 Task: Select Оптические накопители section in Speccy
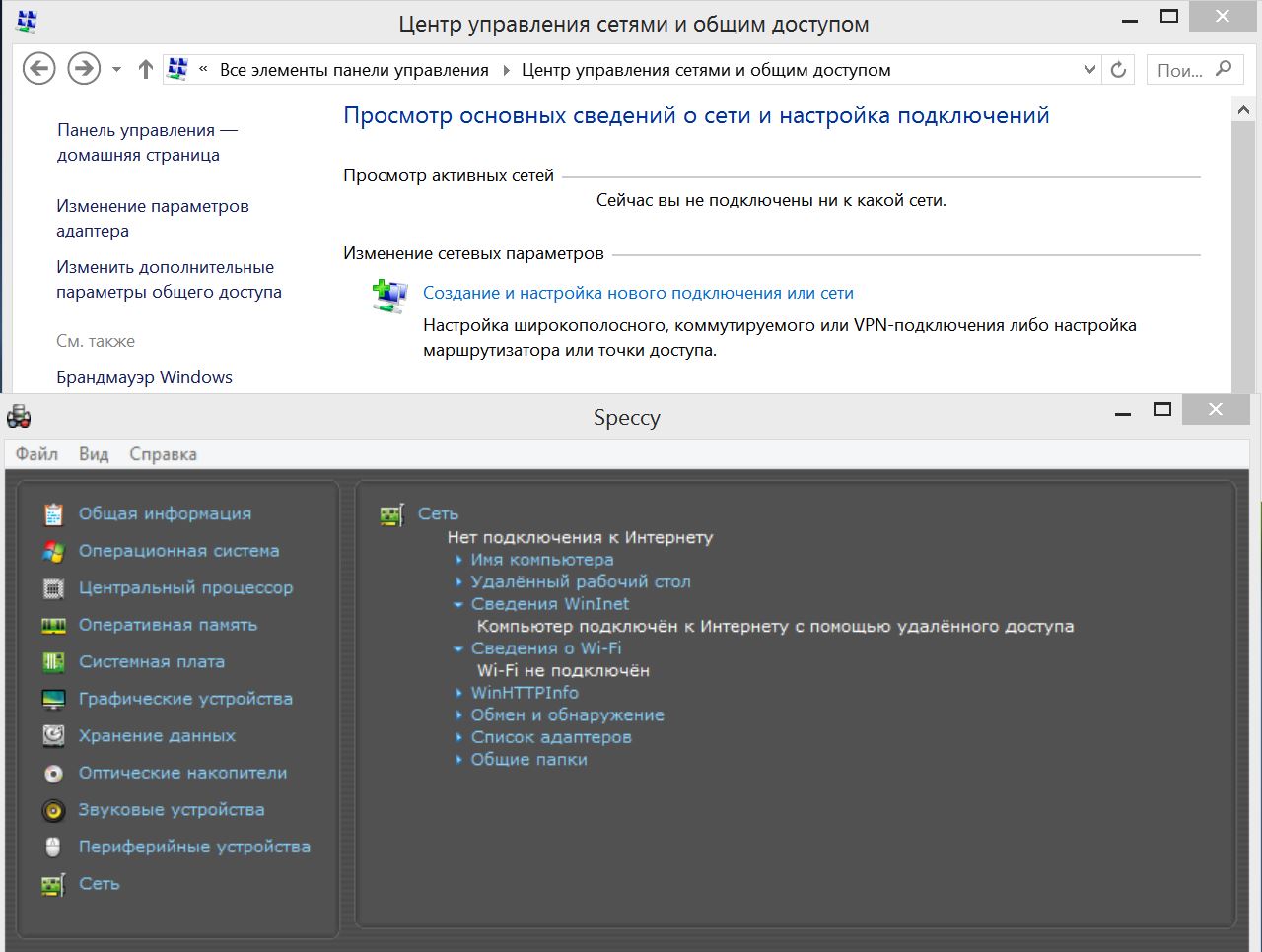pyautogui.click(x=182, y=773)
